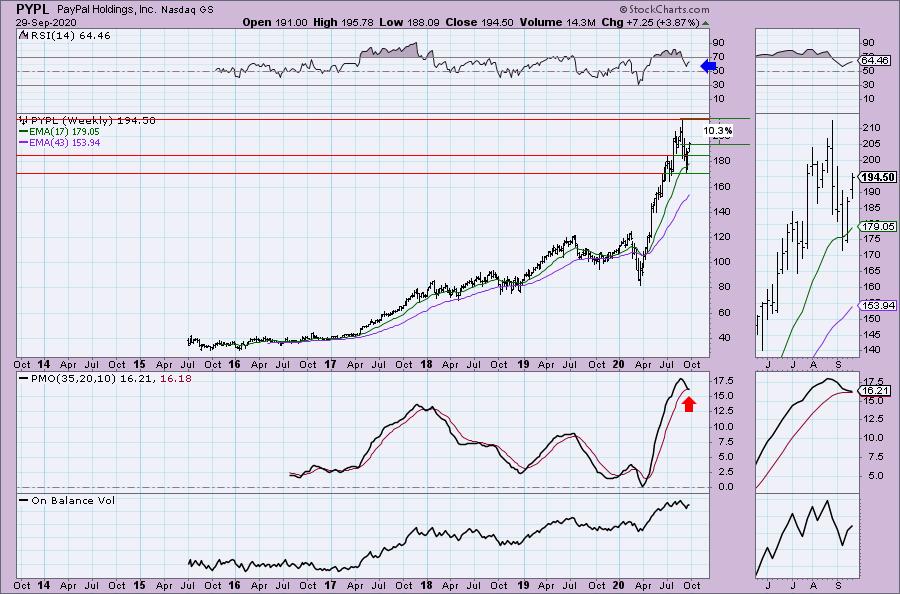Click the PYPL ticker symbol title
The image size is (900, 594).
click(33, 9)
